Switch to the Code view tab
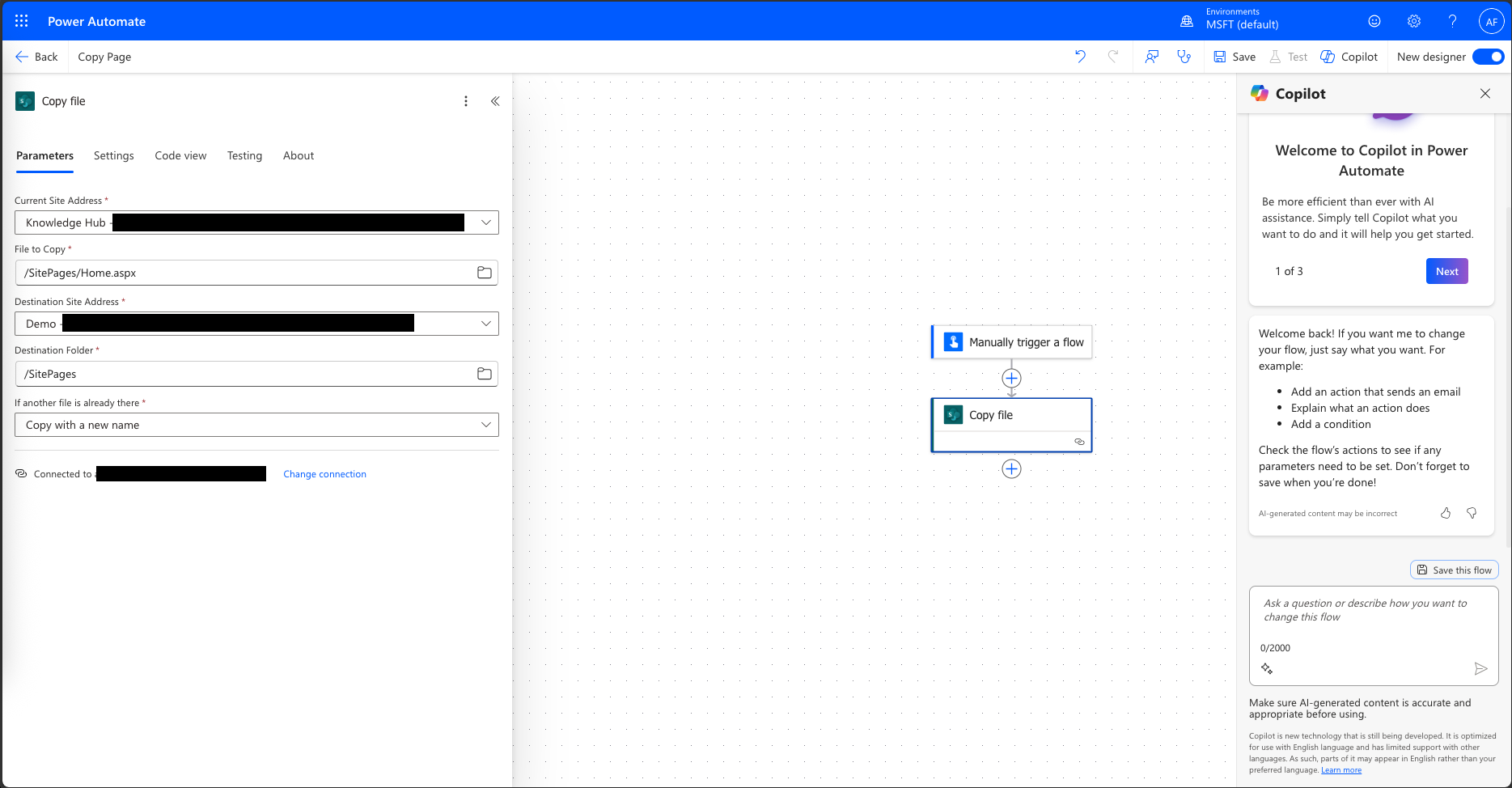 click(x=180, y=155)
